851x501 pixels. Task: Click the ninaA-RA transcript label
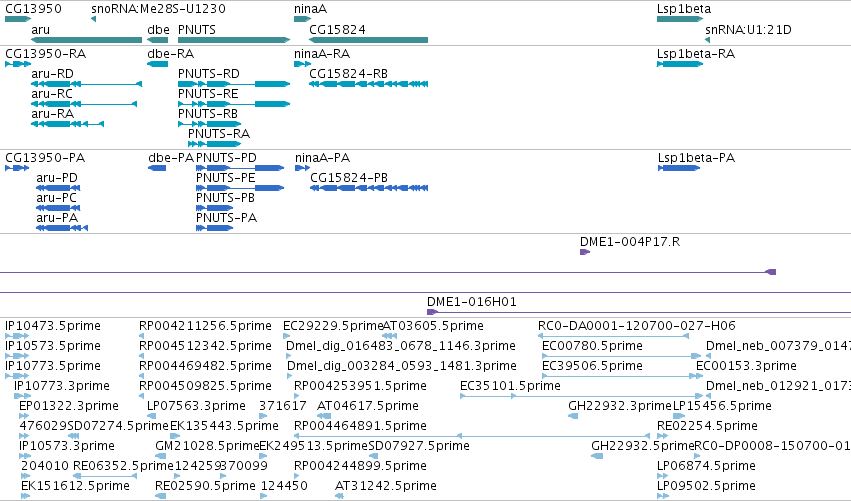tap(322, 54)
